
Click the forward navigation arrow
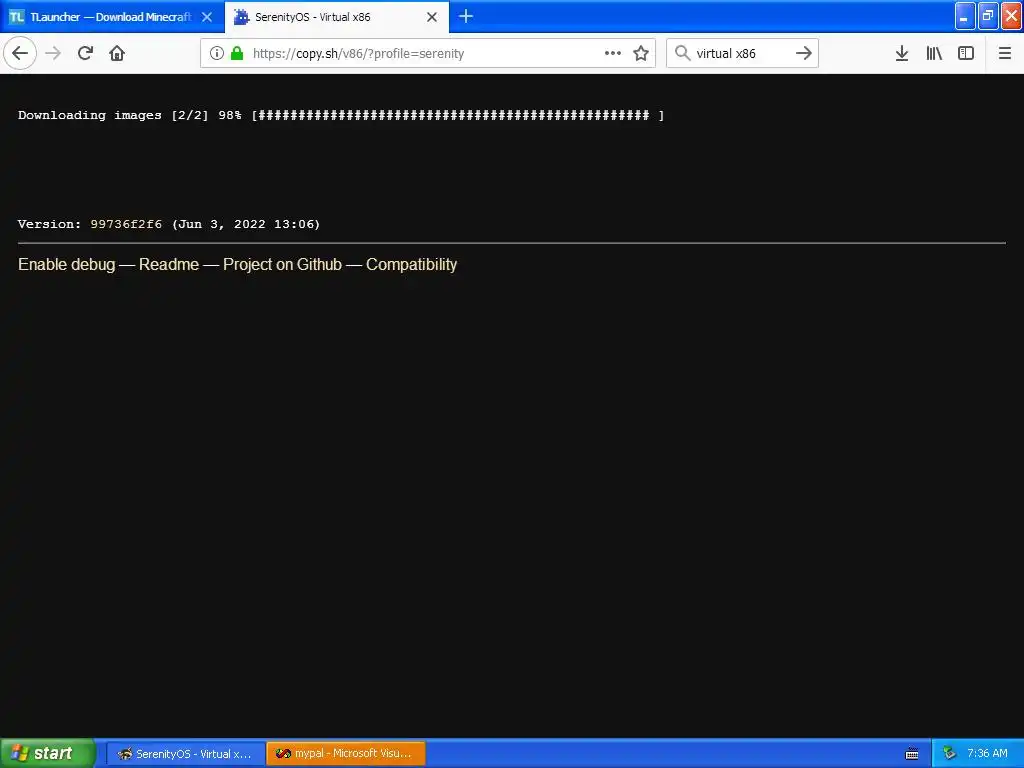click(53, 53)
